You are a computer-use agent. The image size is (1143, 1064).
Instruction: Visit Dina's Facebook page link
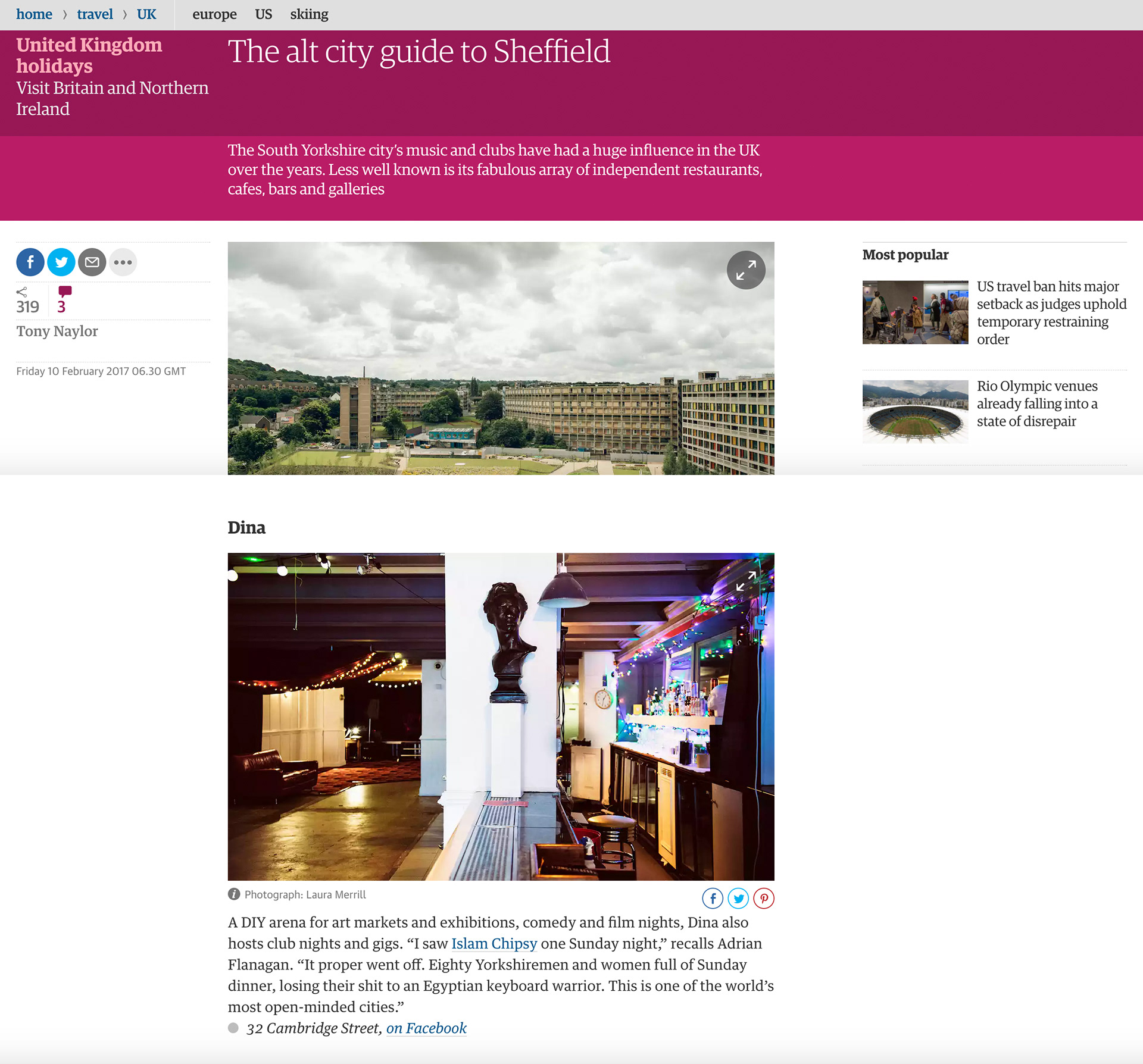pyautogui.click(x=426, y=1028)
